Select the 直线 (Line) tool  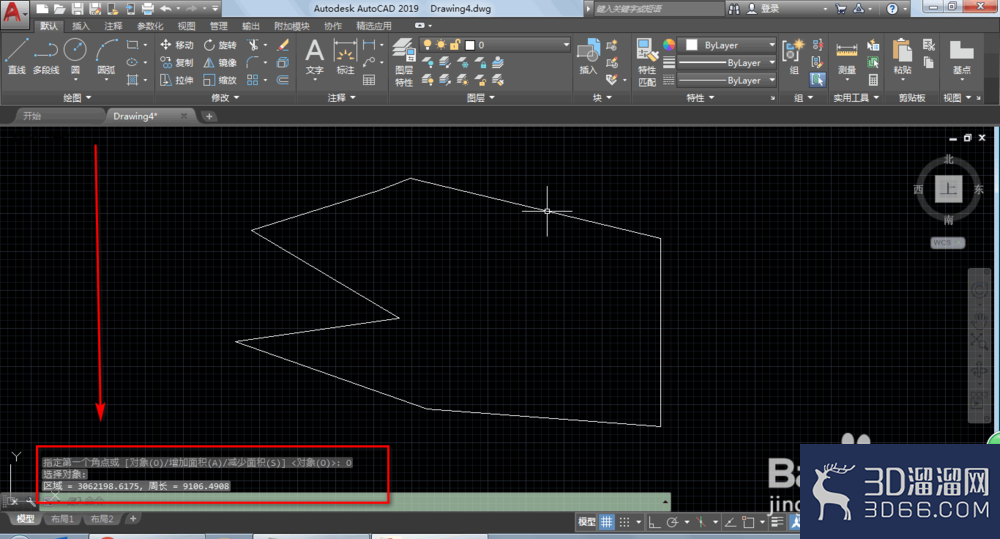click(17, 57)
